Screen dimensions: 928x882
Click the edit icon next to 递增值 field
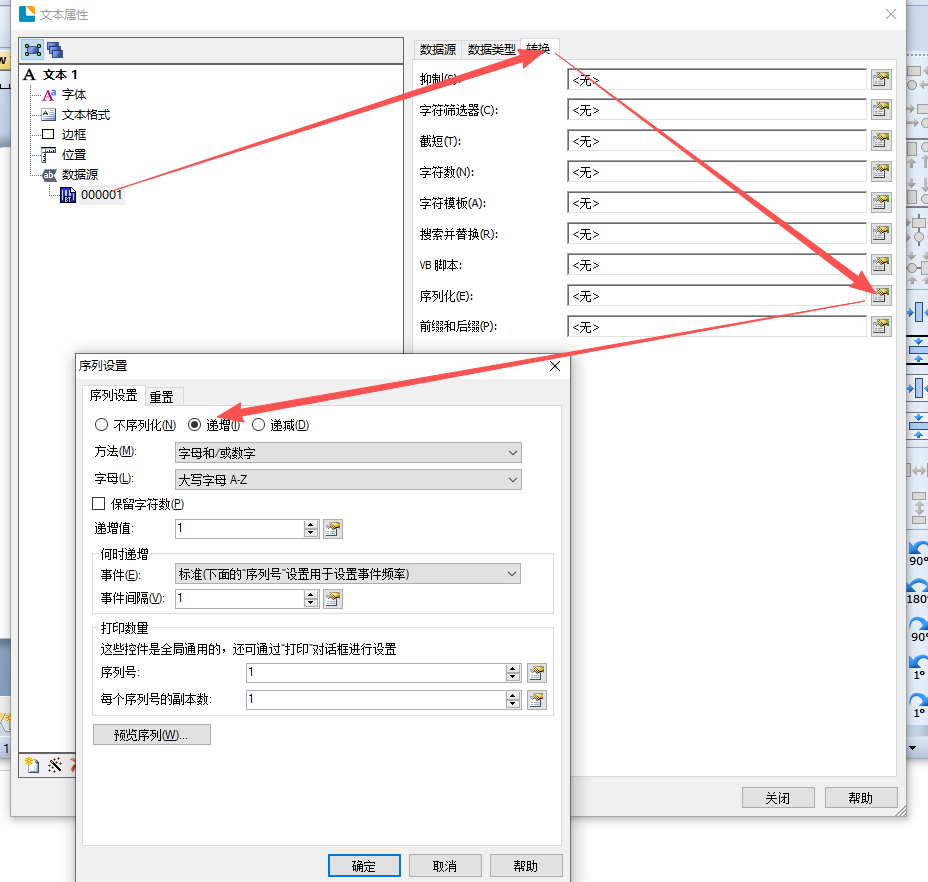333,529
